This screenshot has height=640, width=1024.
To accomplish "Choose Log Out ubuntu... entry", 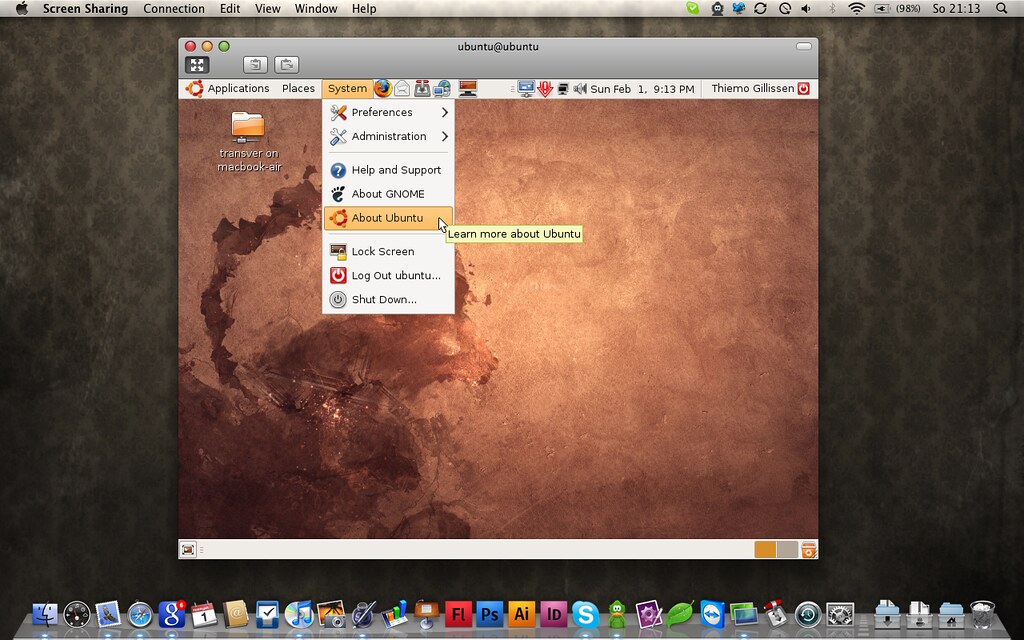I will tap(389, 276).
